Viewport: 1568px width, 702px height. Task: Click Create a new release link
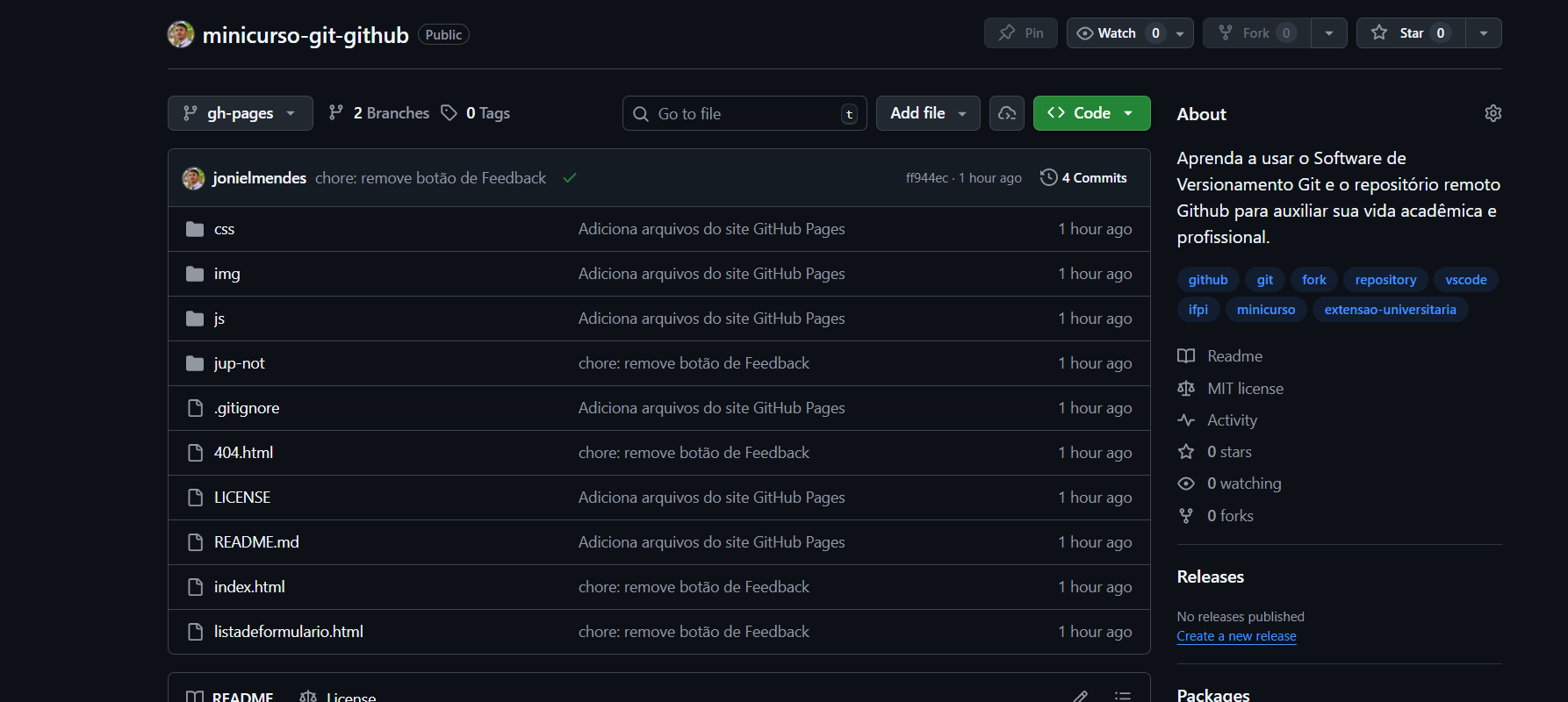click(x=1236, y=636)
